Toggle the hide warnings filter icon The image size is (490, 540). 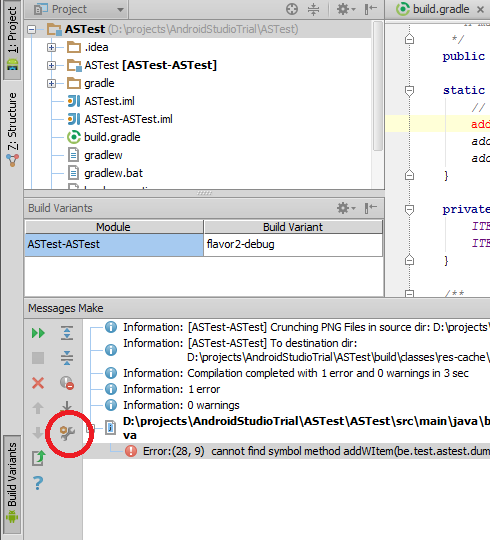pos(67,383)
